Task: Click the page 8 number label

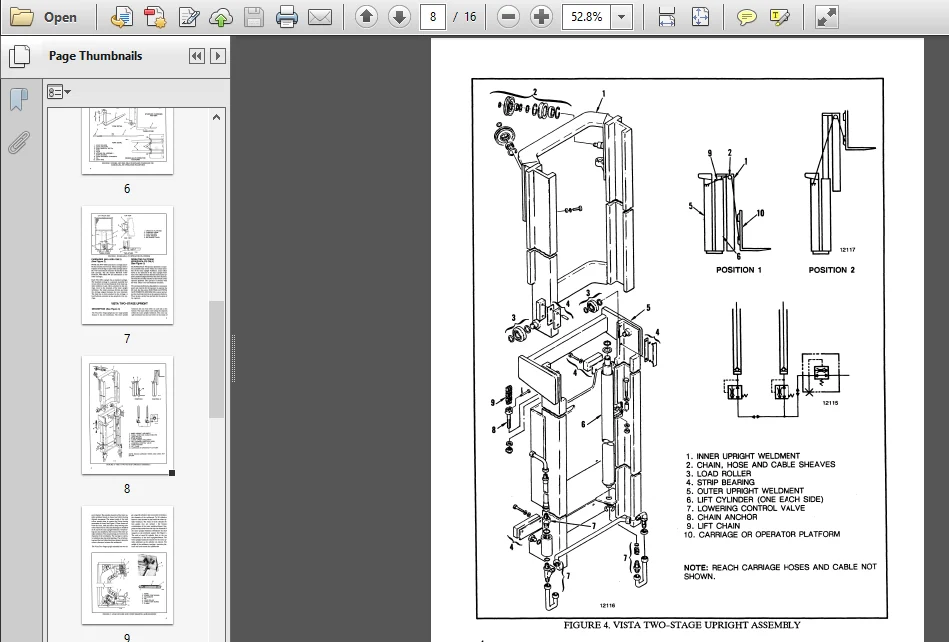Action: click(x=127, y=488)
